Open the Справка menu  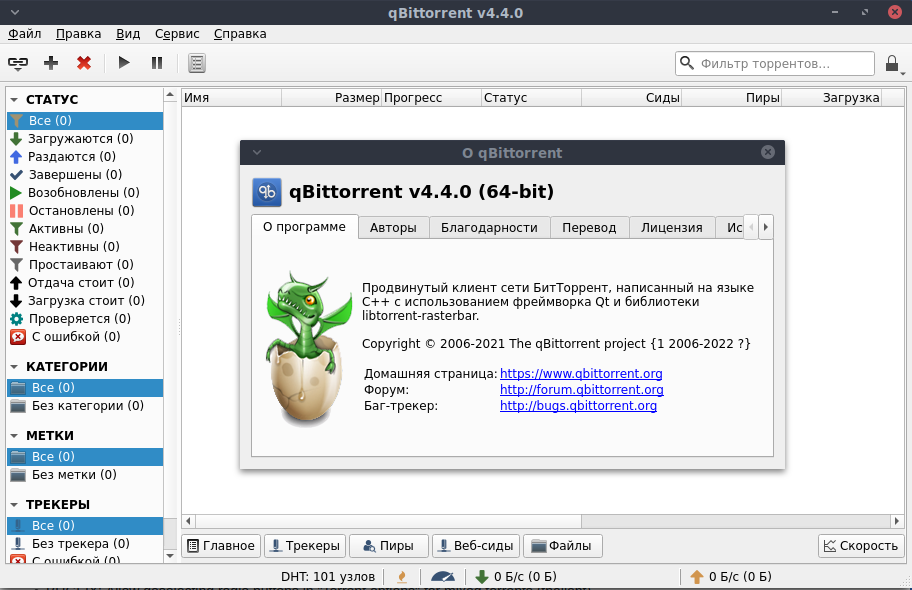click(x=240, y=34)
